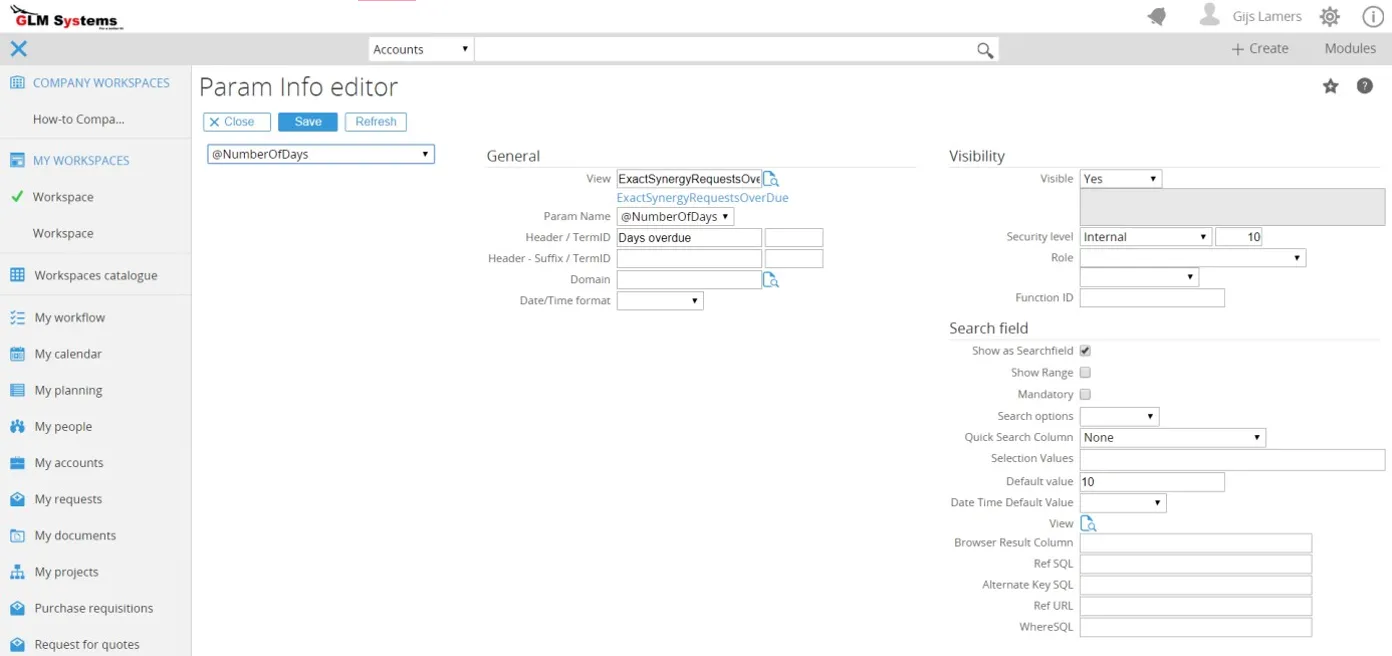Screen dimensions: 1392x656
Task: Enable the Show Range checkbox
Action: coord(1085,373)
